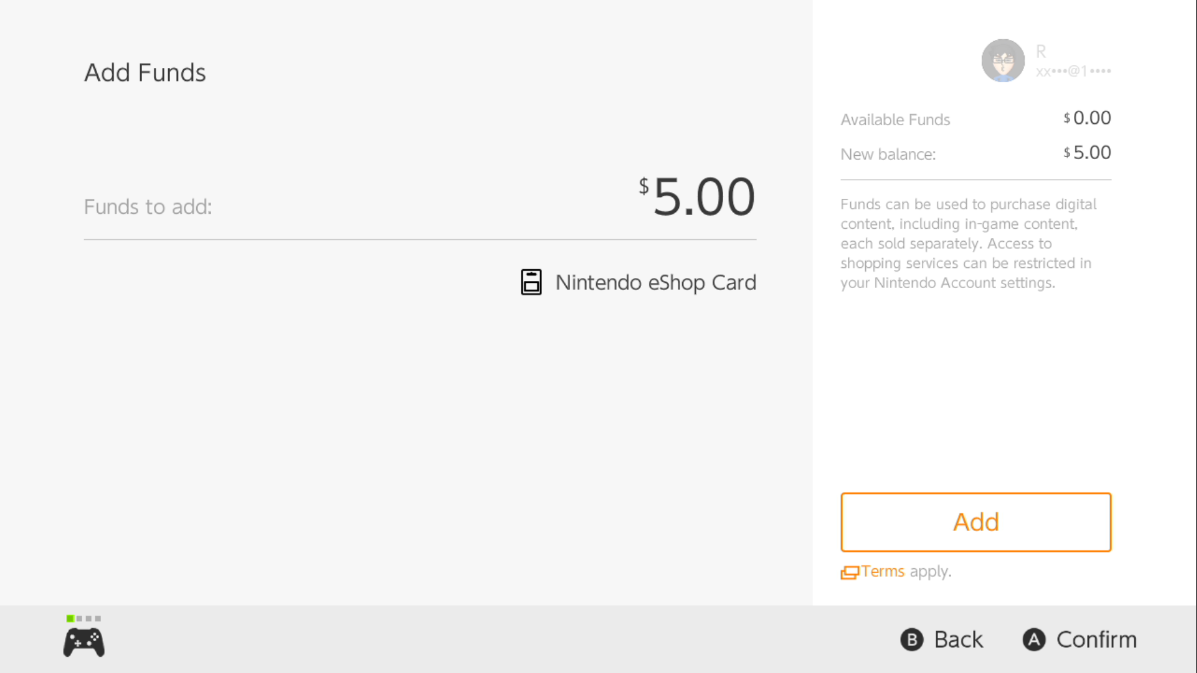The image size is (1197, 673).
Task: Click the user profile avatar
Action: (x=1003, y=61)
